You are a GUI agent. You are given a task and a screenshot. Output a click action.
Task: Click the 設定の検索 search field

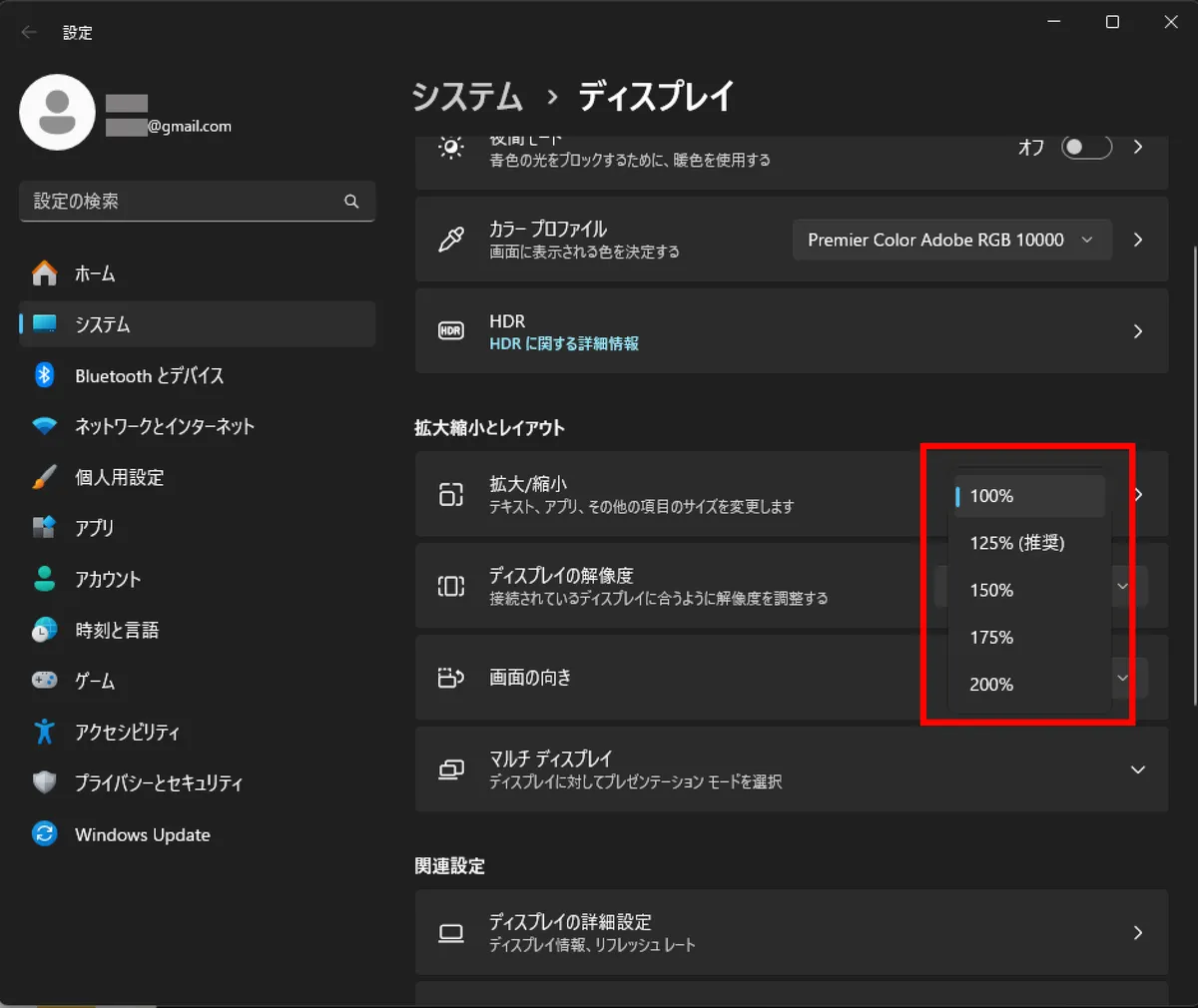coord(197,202)
